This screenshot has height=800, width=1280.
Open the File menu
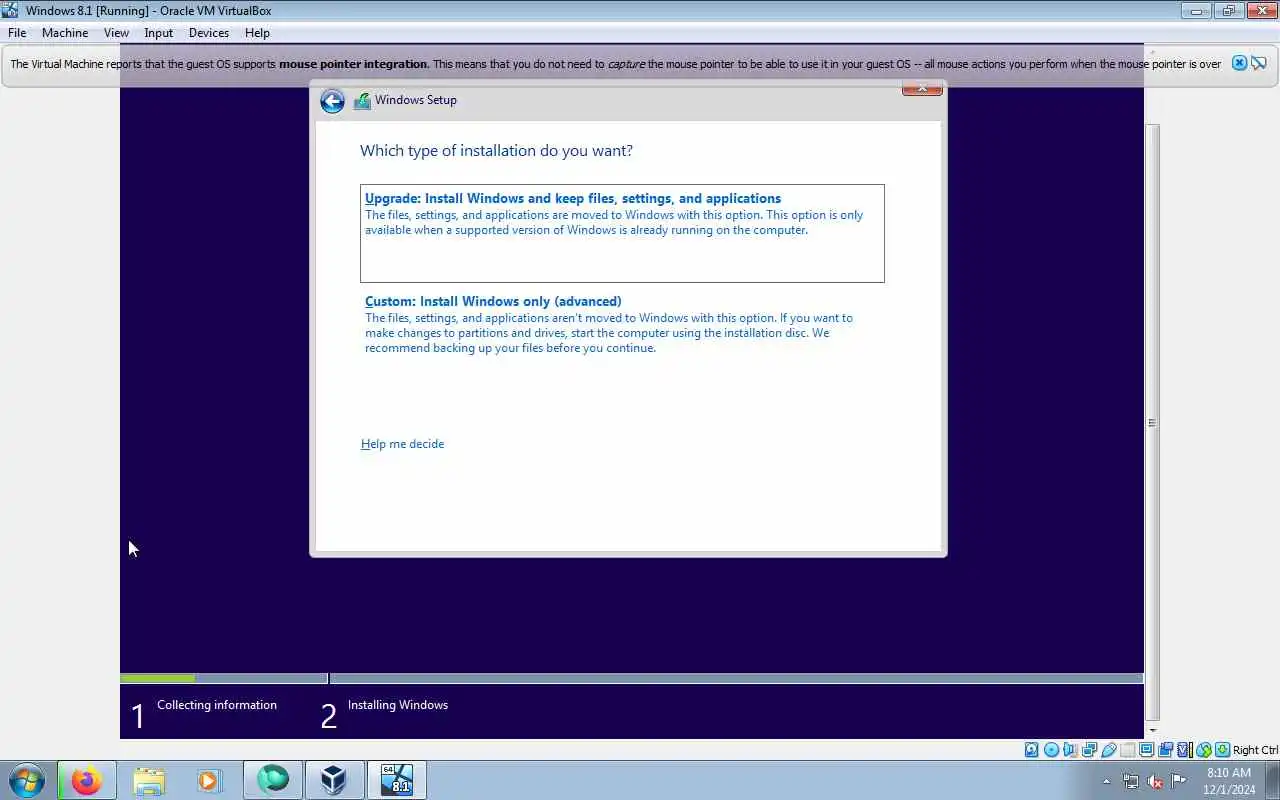pos(17,33)
